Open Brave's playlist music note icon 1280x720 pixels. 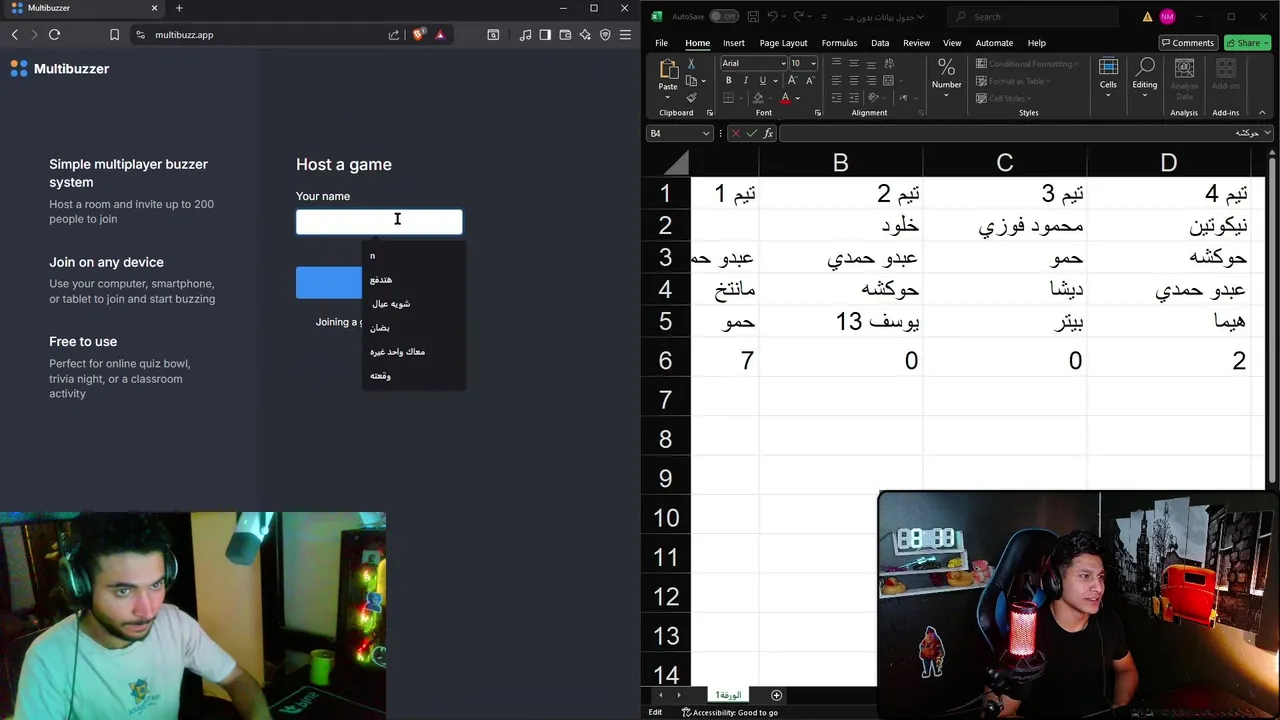pyautogui.click(x=526, y=35)
